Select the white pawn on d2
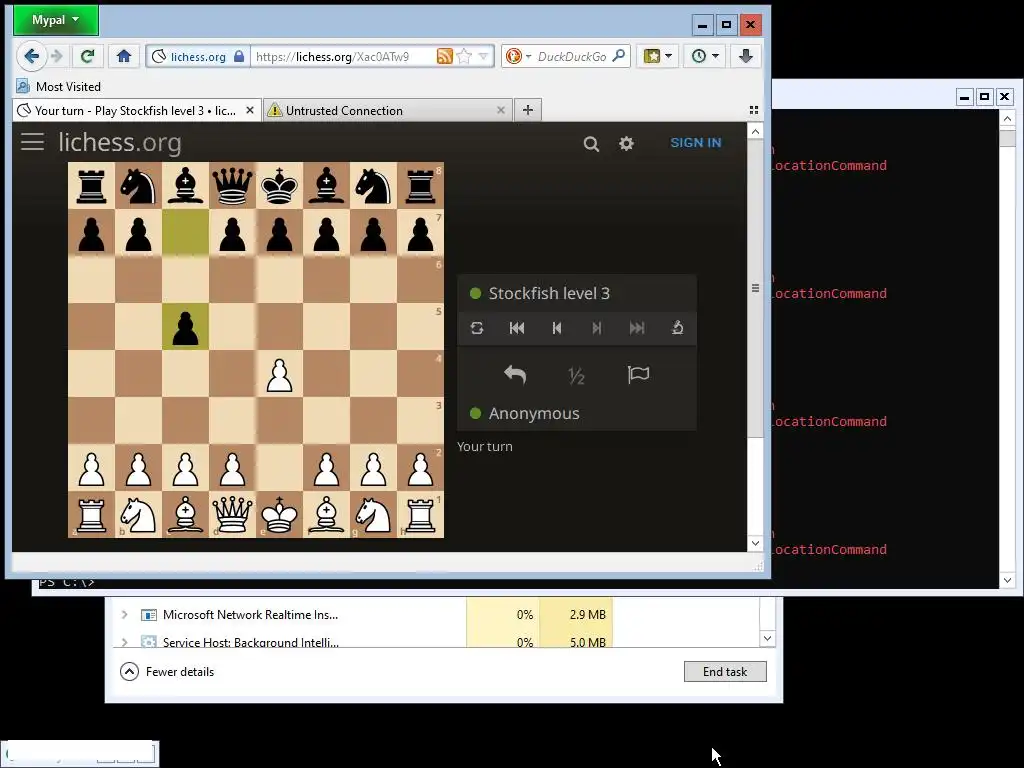 [232, 468]
